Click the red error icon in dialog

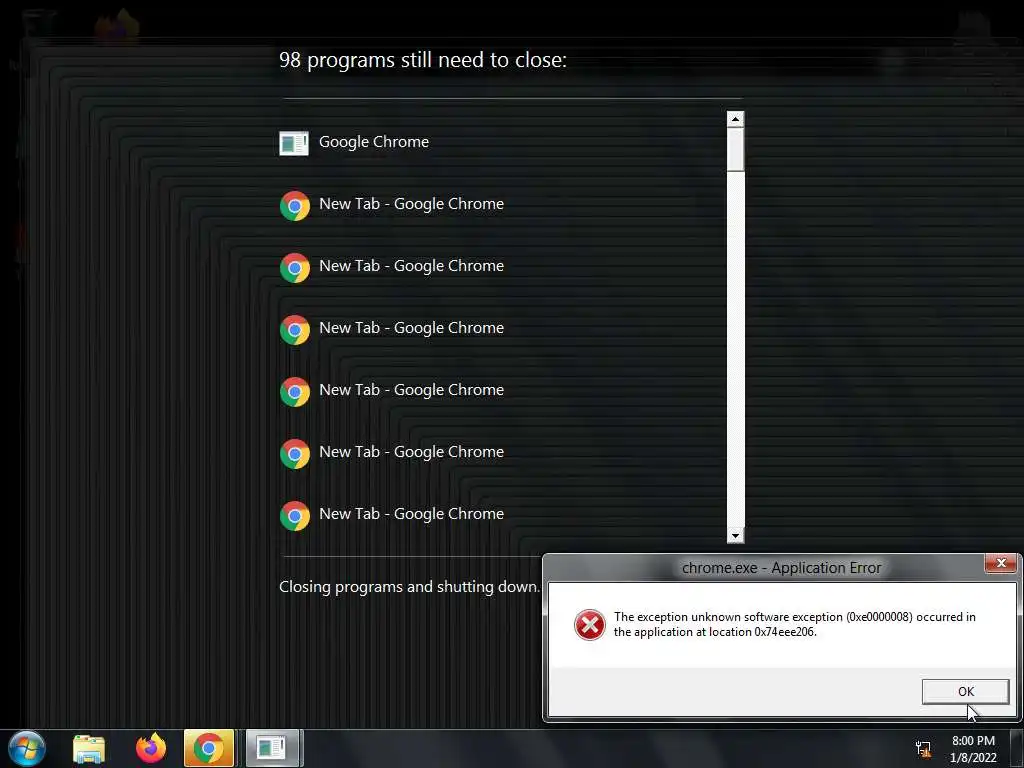[589, 625]
